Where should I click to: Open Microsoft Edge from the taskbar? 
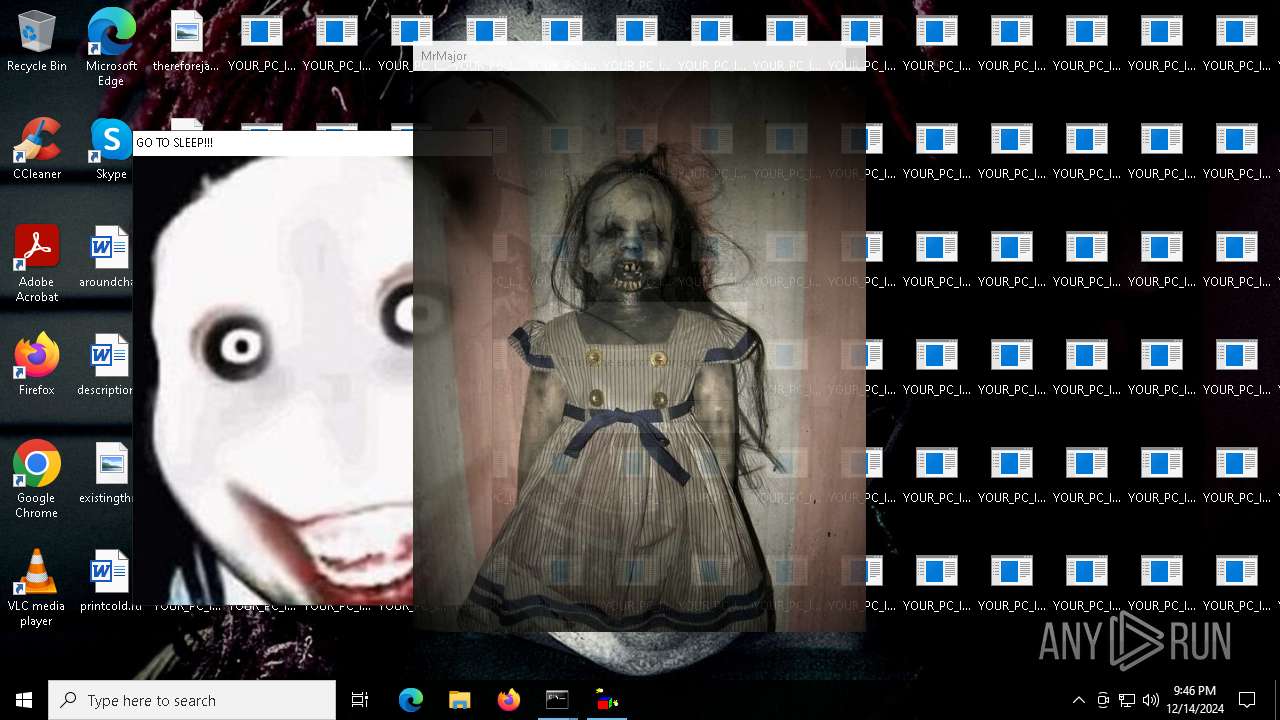(411, 700)
